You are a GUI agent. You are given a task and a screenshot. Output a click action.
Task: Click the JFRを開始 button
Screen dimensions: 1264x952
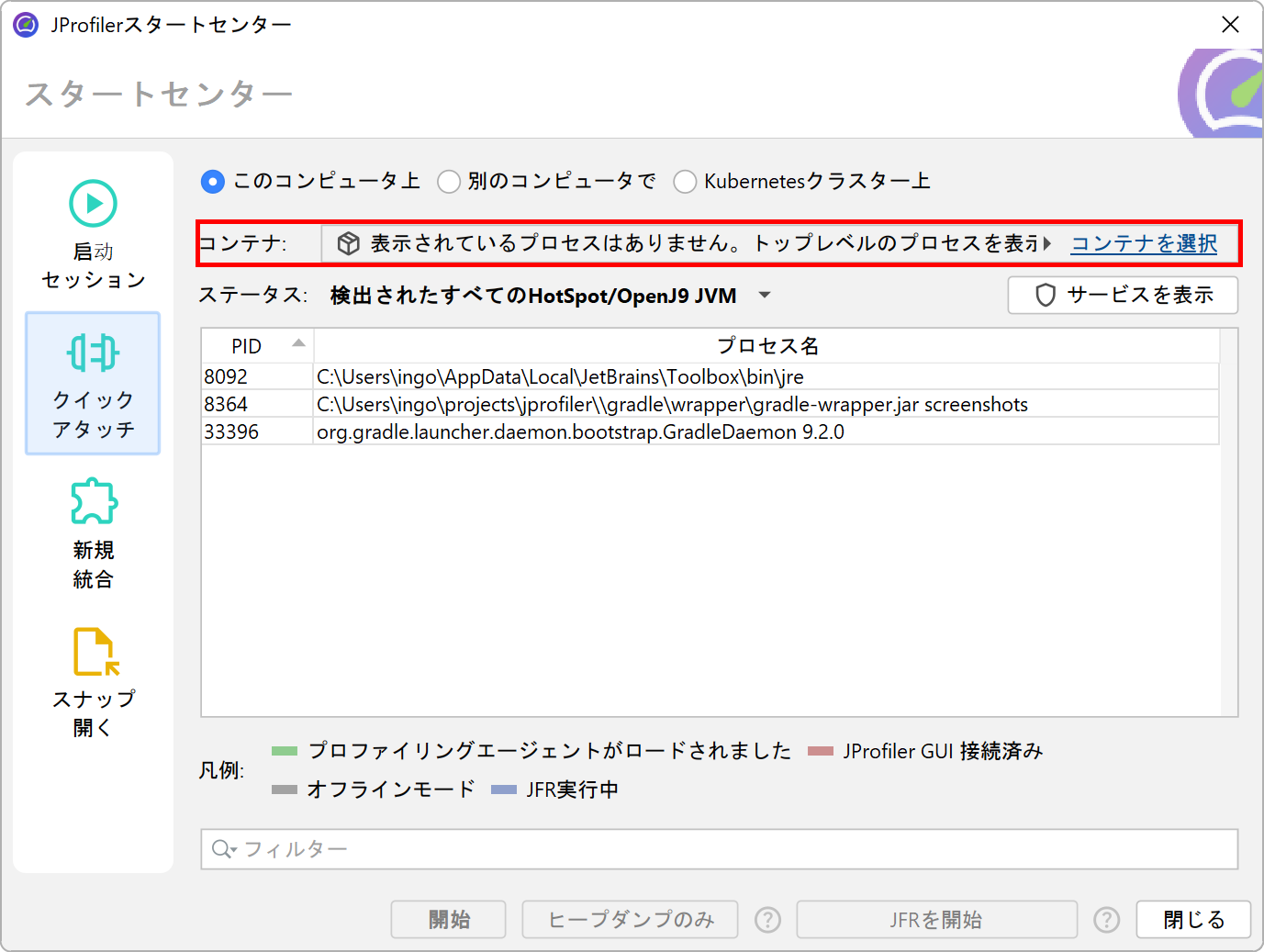point(936,920)
